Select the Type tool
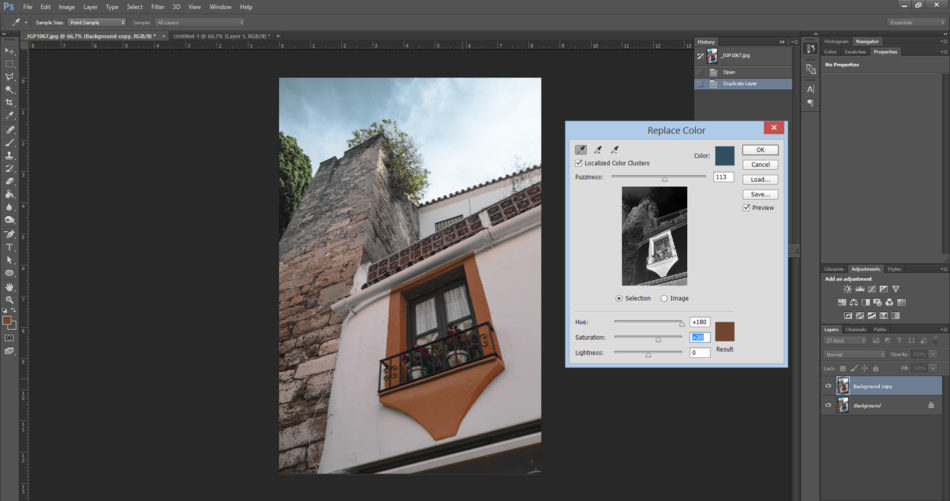The image size is (950, 501). point(10,246)
